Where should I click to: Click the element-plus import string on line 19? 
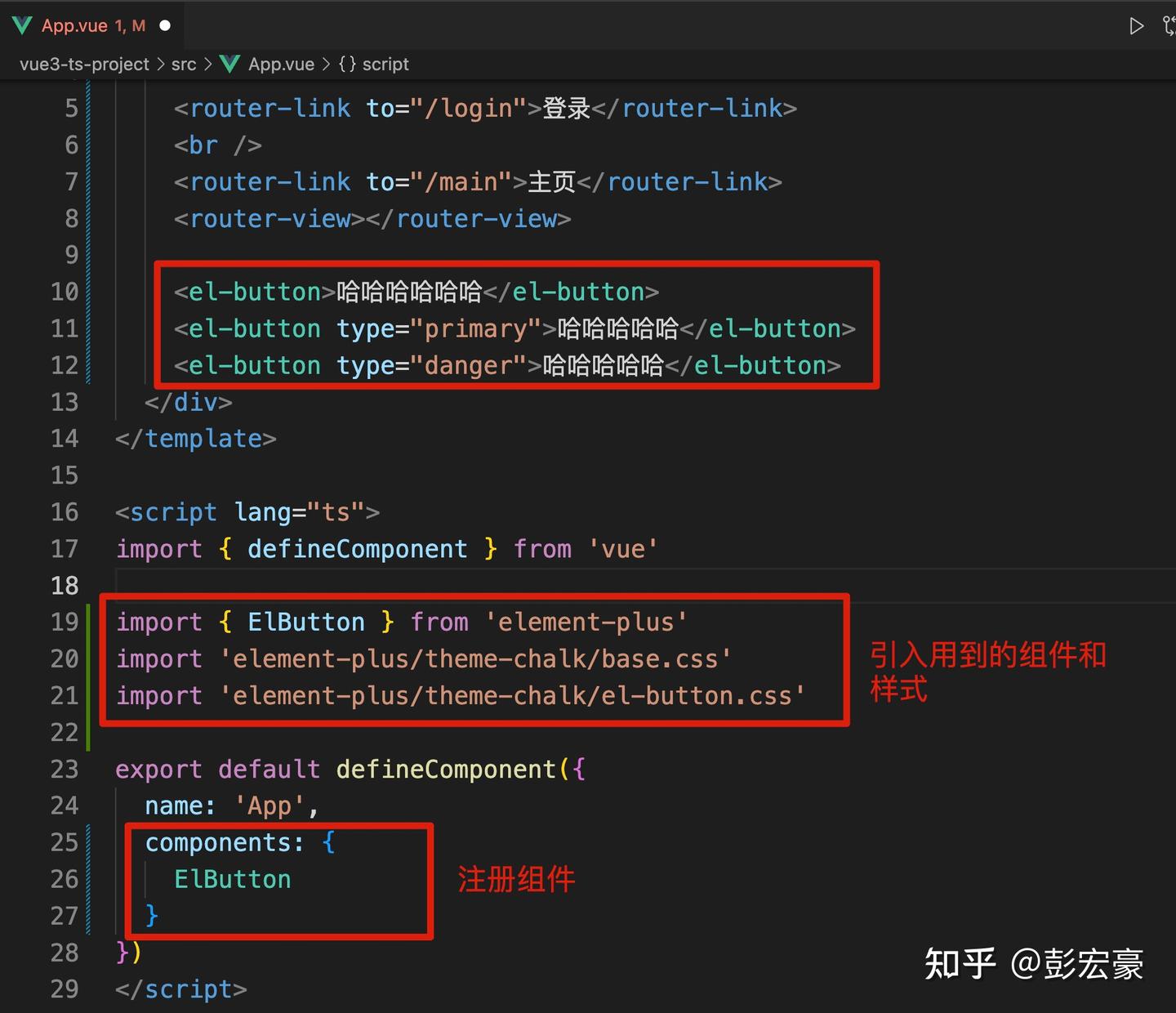587,622
